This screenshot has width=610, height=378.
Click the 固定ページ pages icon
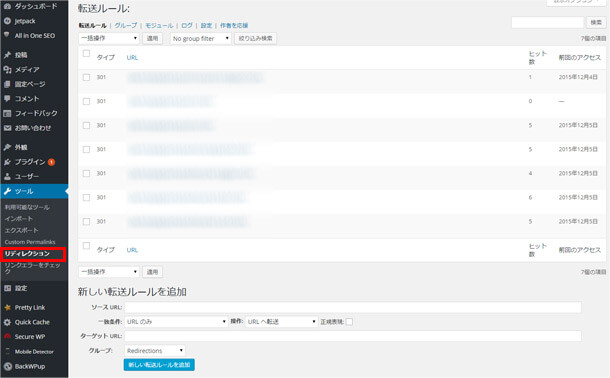click(7, 84)
